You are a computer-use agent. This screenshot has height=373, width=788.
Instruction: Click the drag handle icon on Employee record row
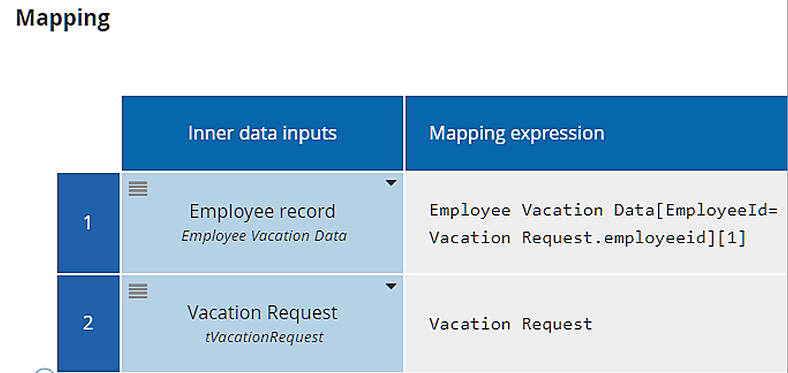coord(138,189)
